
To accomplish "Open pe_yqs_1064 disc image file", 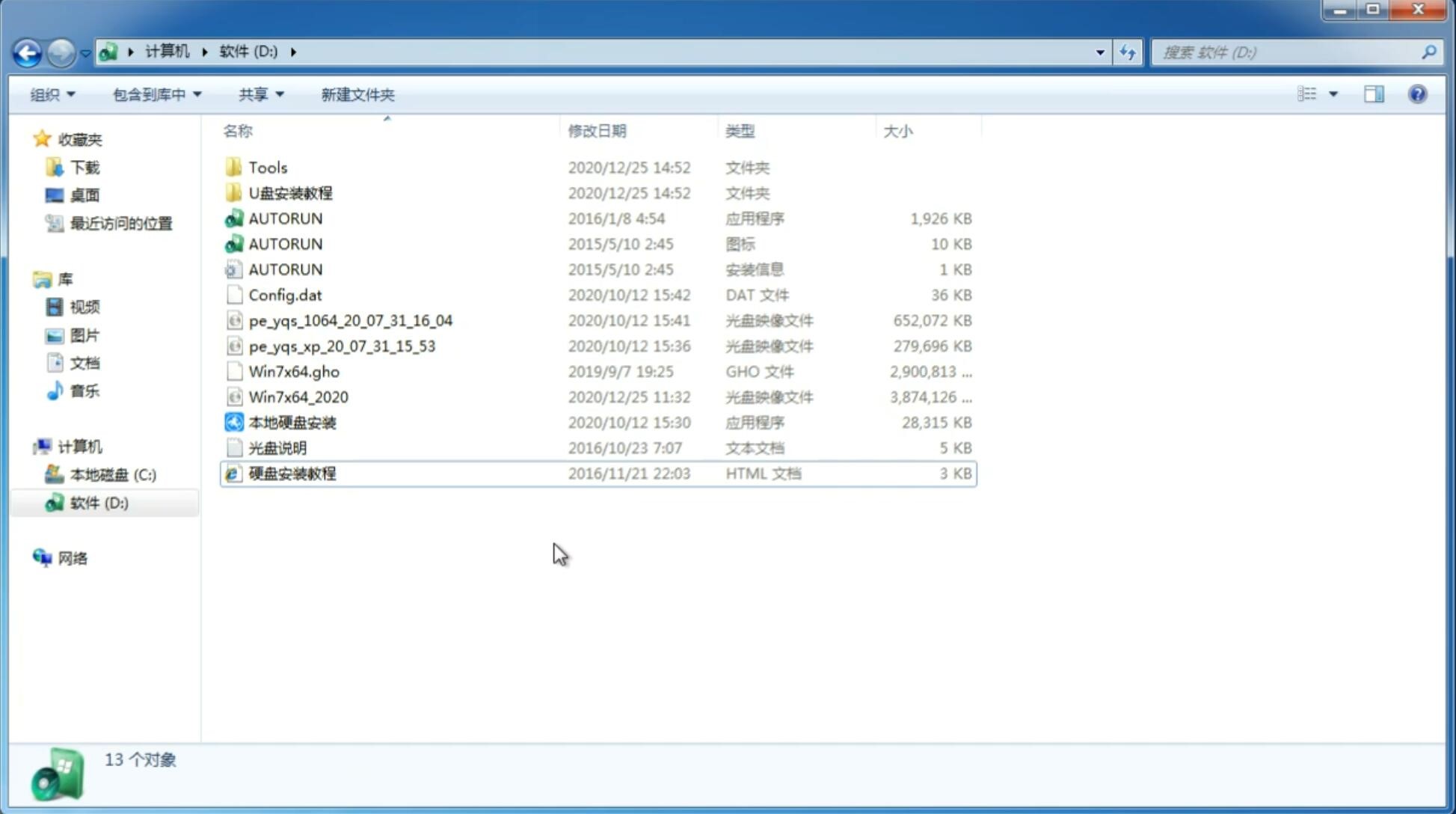I will pyautogui.click(x=351, y=320).
